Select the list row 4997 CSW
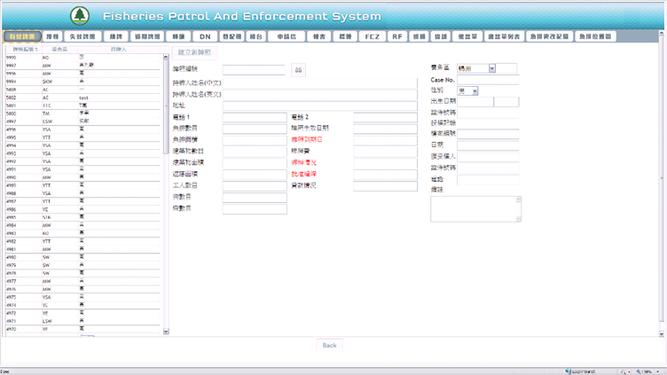This screenshot has width=667, height=375. (x=83, y=122)
